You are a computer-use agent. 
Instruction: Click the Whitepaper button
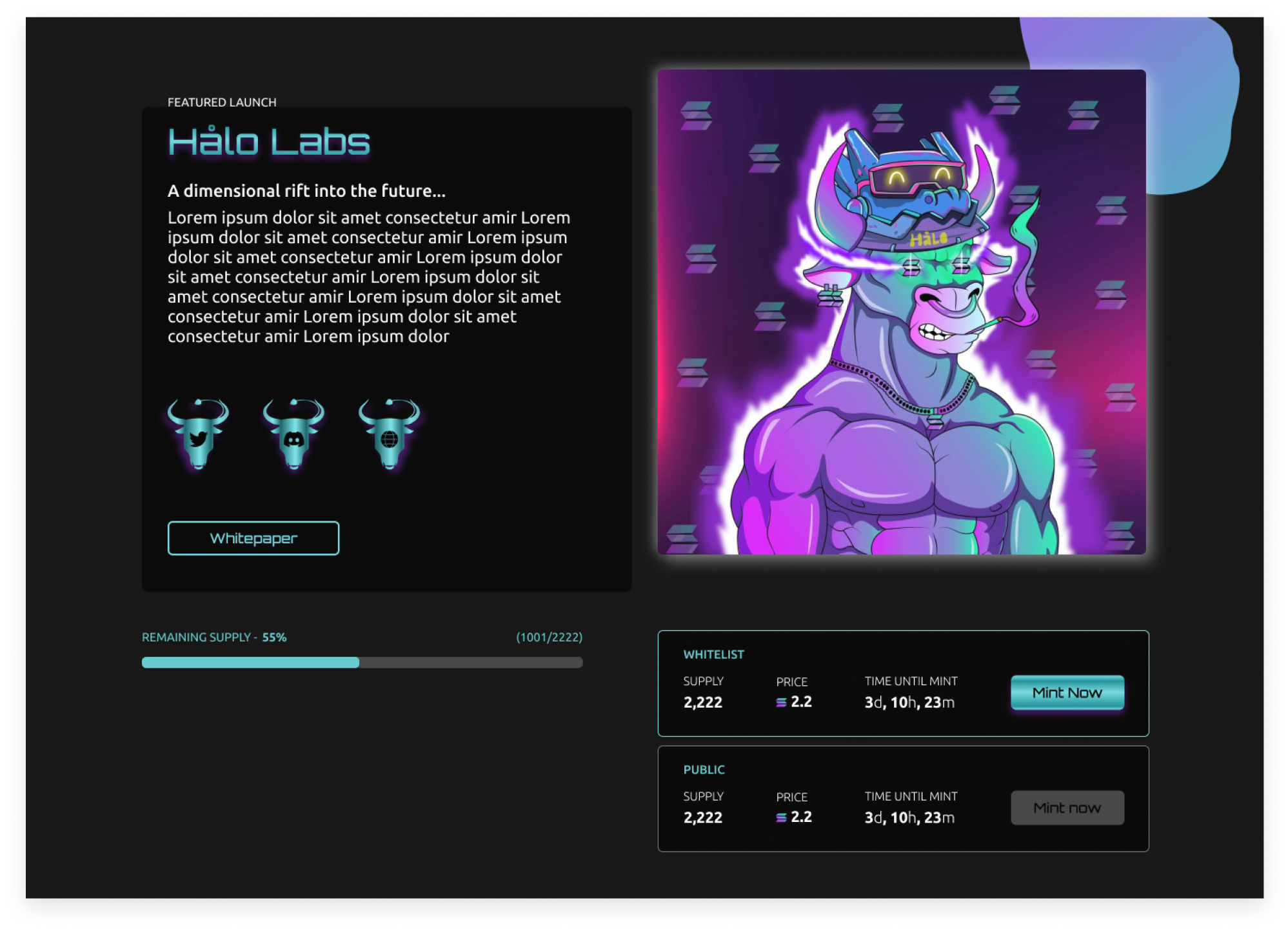pos(253,538)
